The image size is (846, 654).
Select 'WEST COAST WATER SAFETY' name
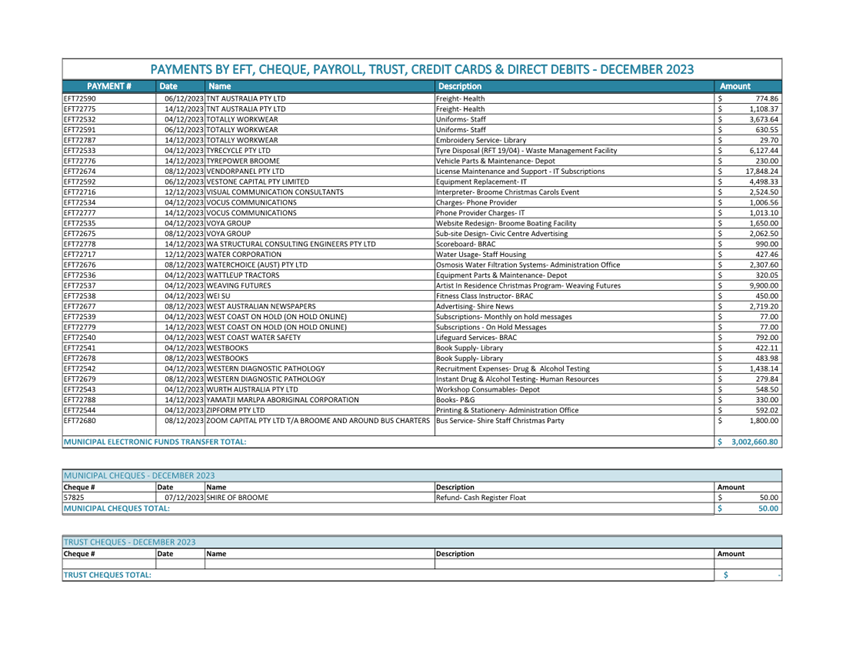[254, 337]
